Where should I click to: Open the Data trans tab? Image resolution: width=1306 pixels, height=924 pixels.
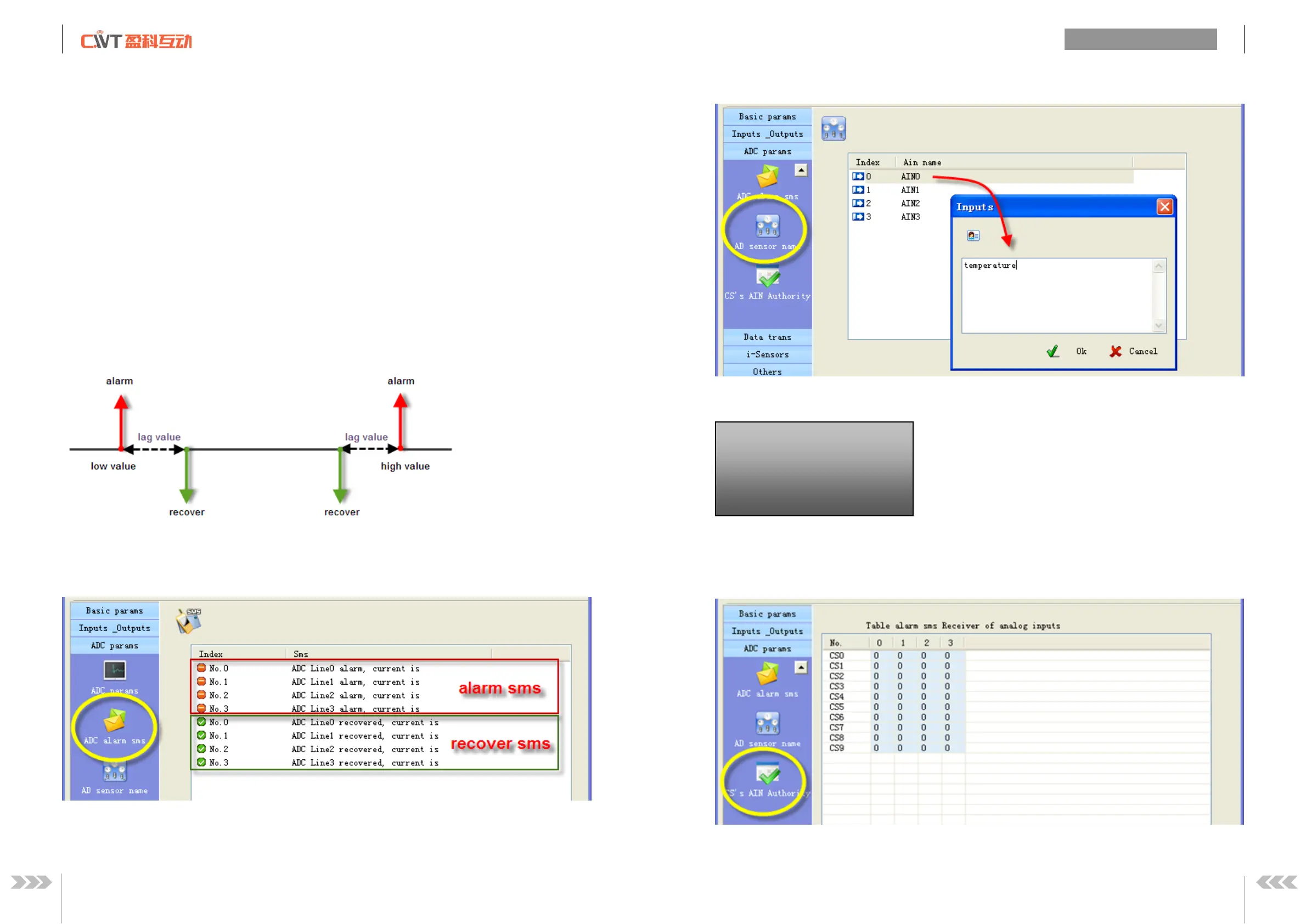[767, 337]
